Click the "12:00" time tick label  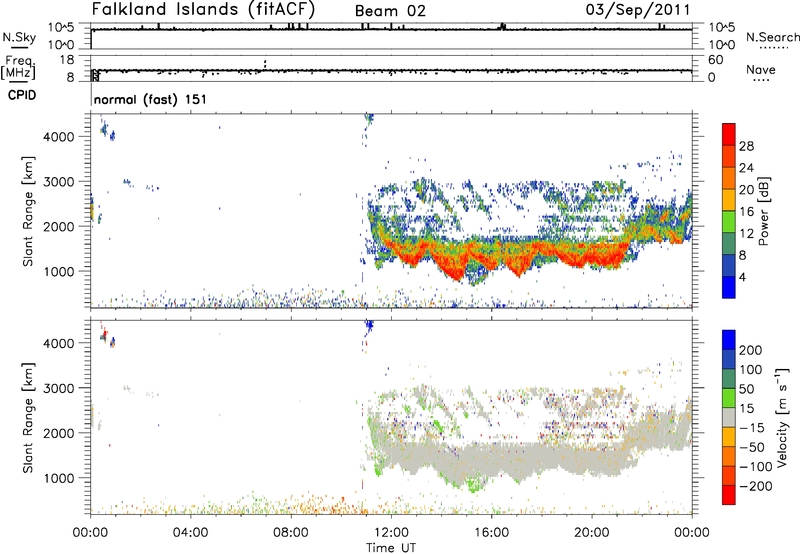pyautogui.click(x=391, y=533)
